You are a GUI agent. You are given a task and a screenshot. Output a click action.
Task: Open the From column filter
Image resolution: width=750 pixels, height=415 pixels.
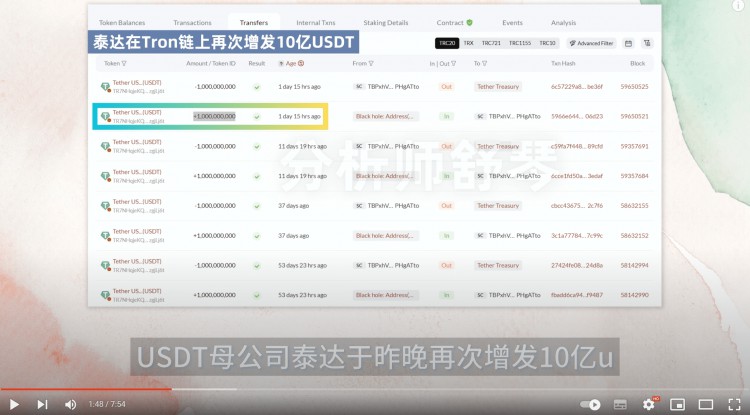371,64
